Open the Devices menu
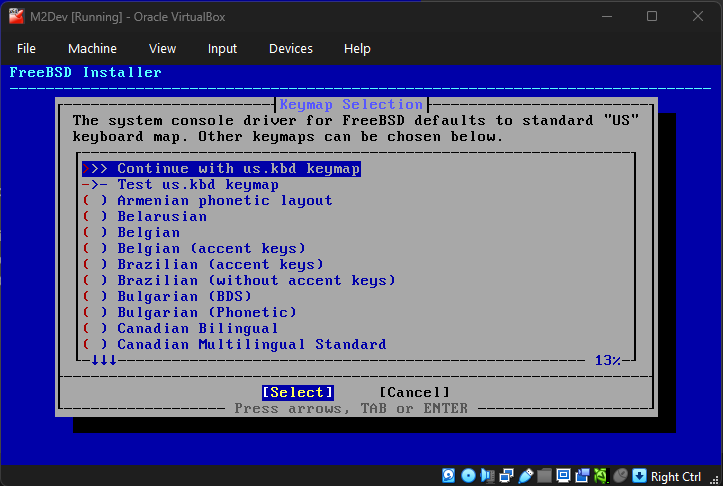The width and height of the screenshot is (723, 486). click(x=290, y=48)
